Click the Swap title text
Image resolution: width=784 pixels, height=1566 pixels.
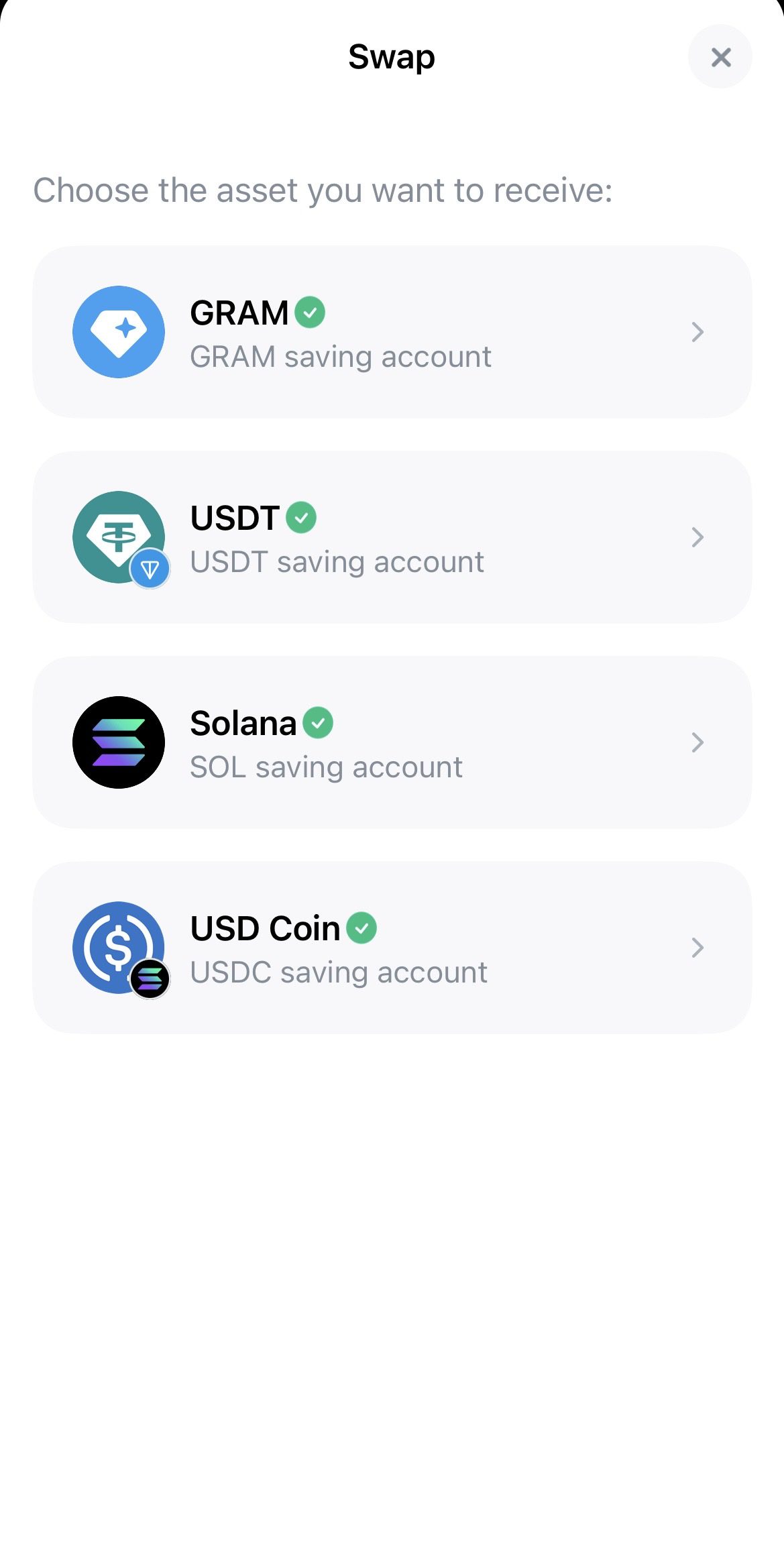(392, 58)
